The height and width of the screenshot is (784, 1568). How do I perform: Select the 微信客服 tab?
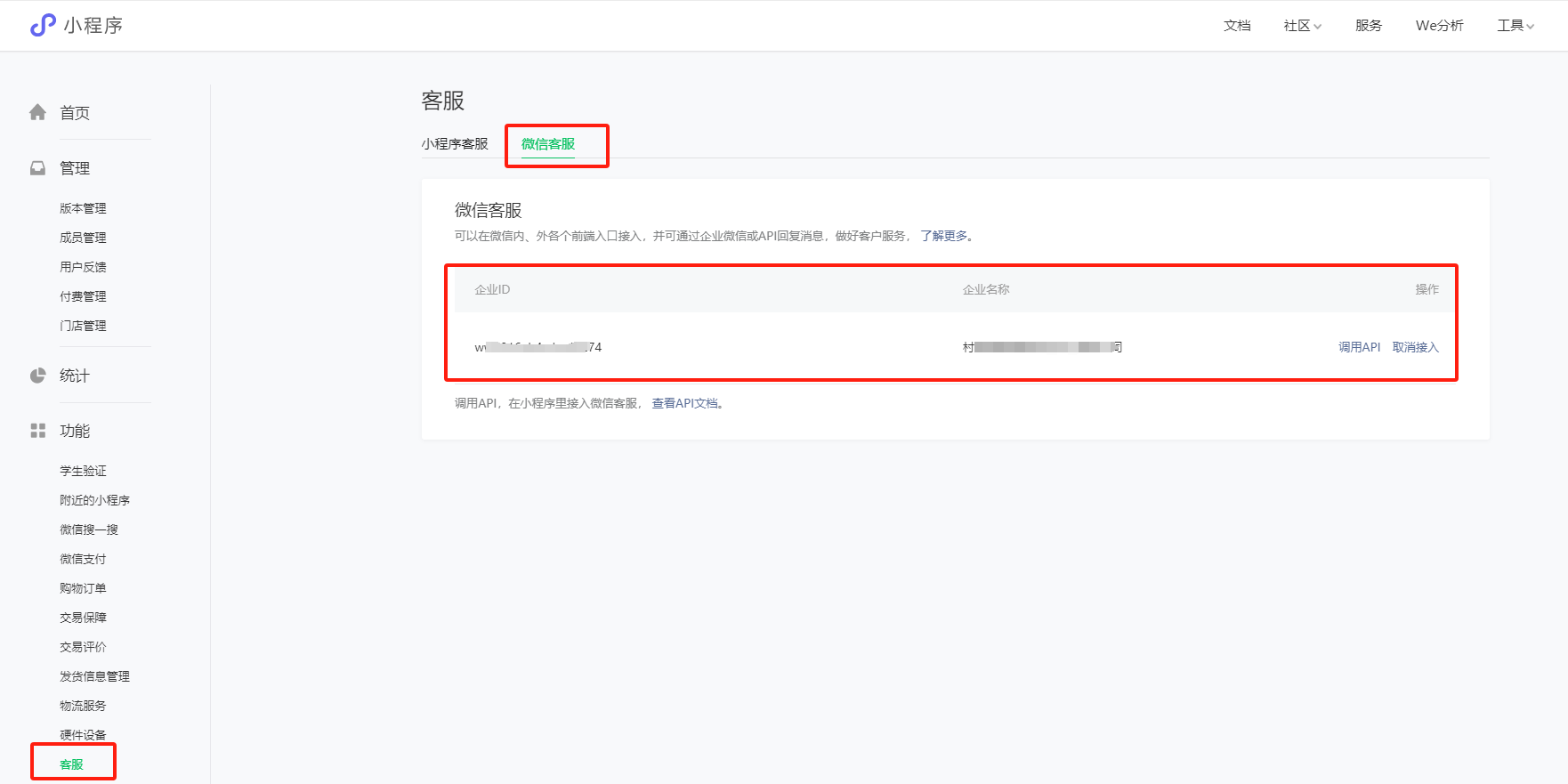548,144
